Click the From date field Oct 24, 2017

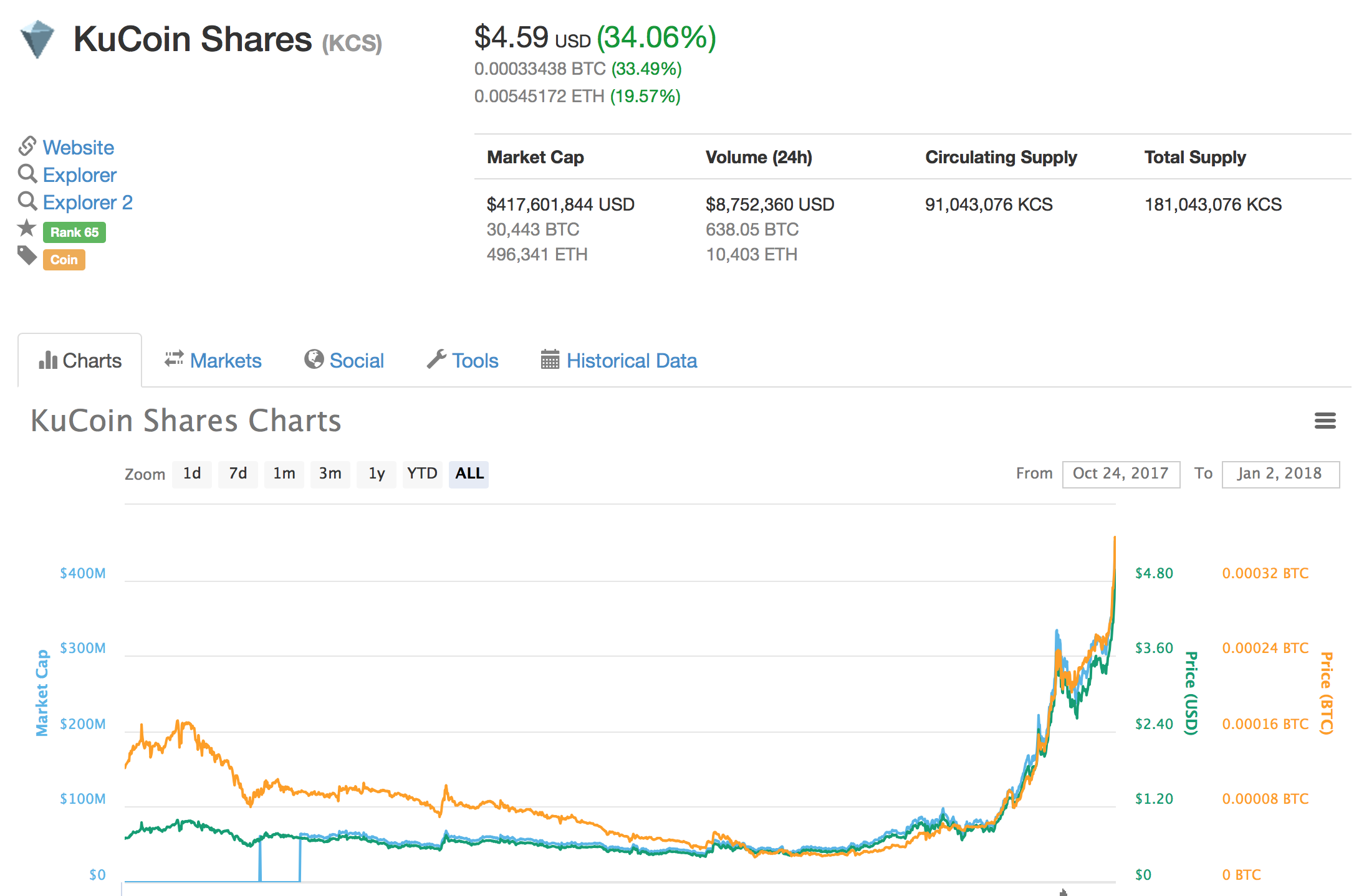[x=1121, y=474]
